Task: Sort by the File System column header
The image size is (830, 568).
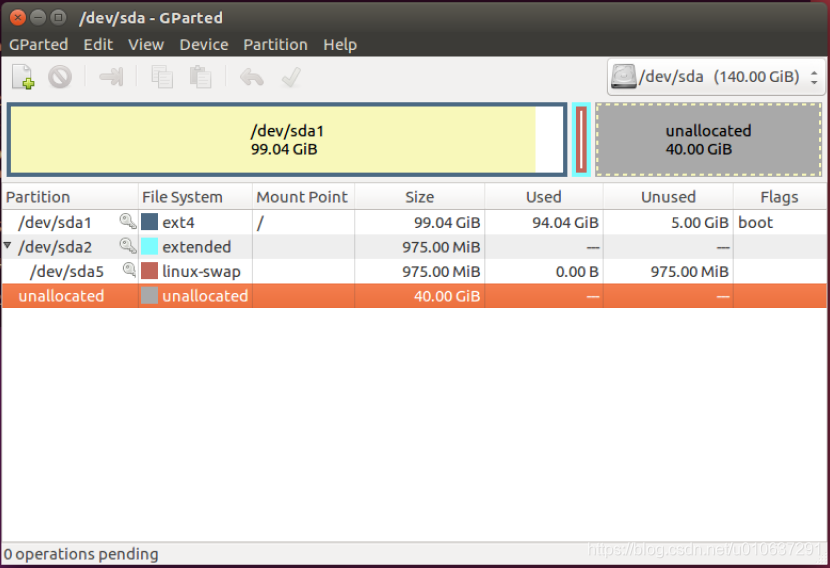Action: click(x=195, y=197)
